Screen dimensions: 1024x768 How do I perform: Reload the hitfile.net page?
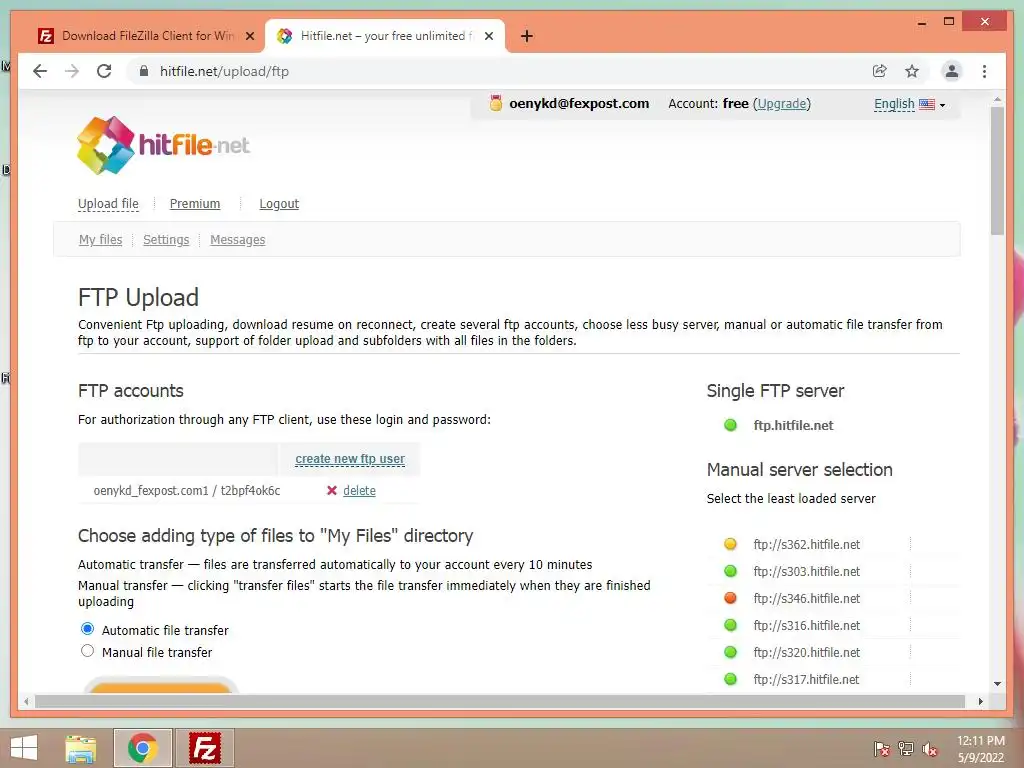104,71
